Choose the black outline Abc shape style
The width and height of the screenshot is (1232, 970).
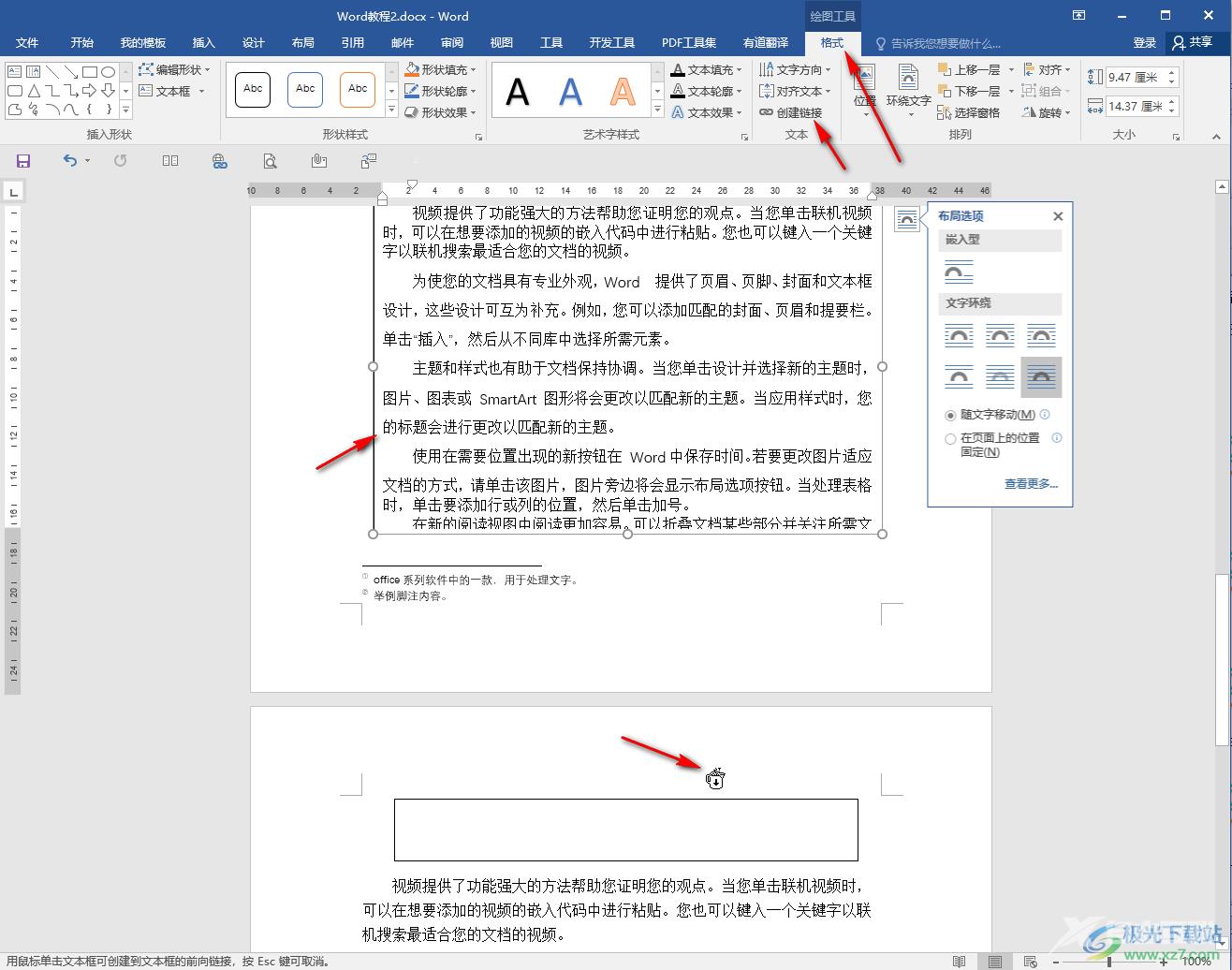pyautogui.click(x=253, y=89)
